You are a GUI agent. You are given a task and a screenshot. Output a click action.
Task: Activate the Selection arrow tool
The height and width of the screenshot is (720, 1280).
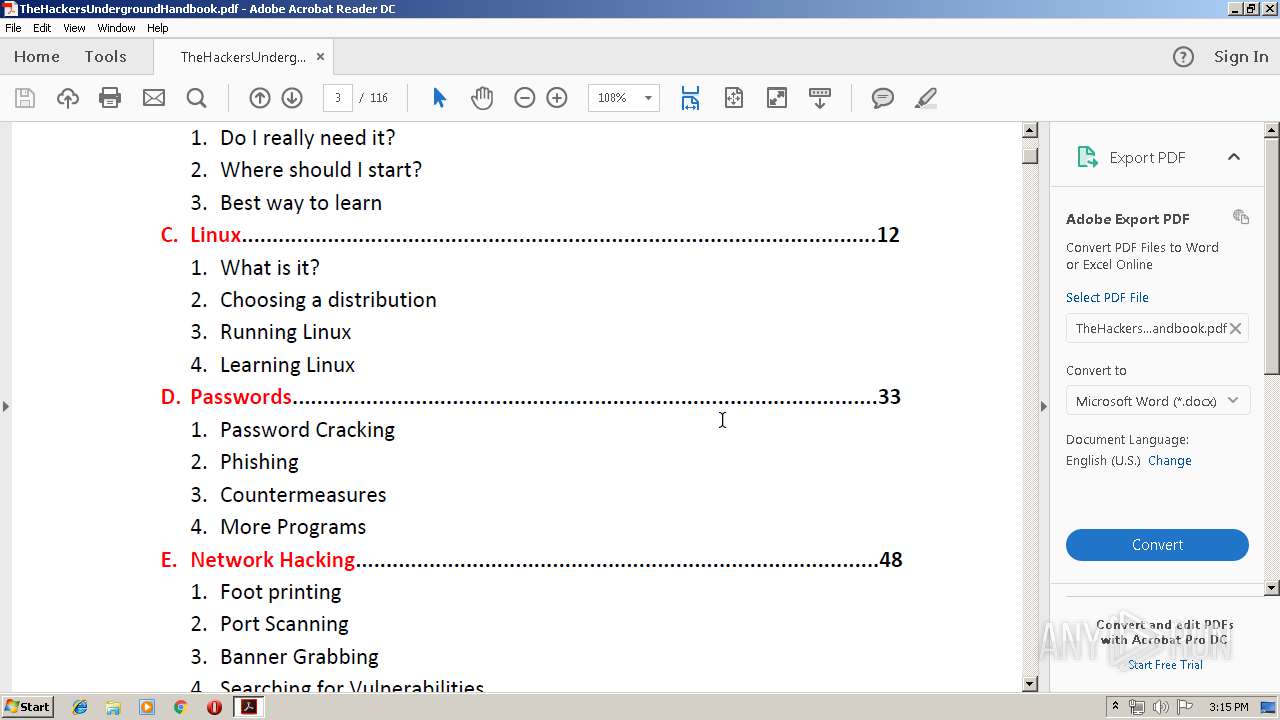click(x=439, y=98)
